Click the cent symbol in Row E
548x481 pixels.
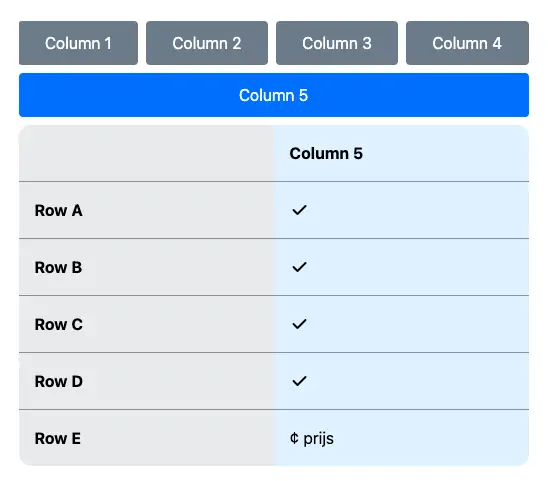point(294,438)
